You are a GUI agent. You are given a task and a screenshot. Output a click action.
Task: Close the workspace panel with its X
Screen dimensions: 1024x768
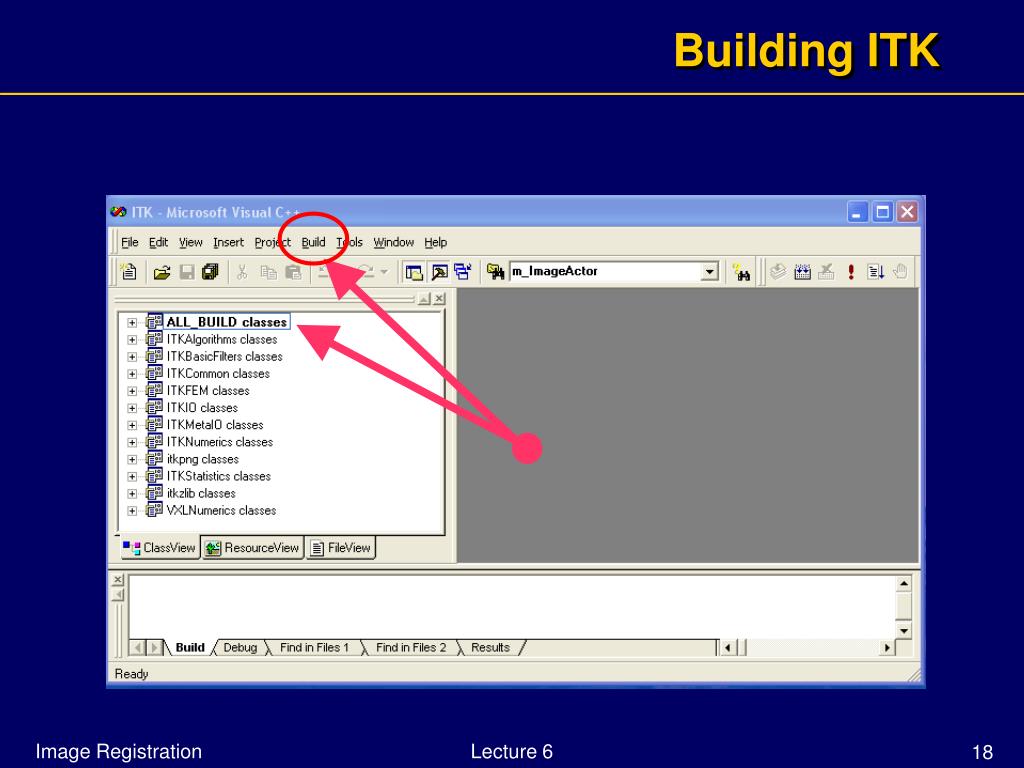440,298
